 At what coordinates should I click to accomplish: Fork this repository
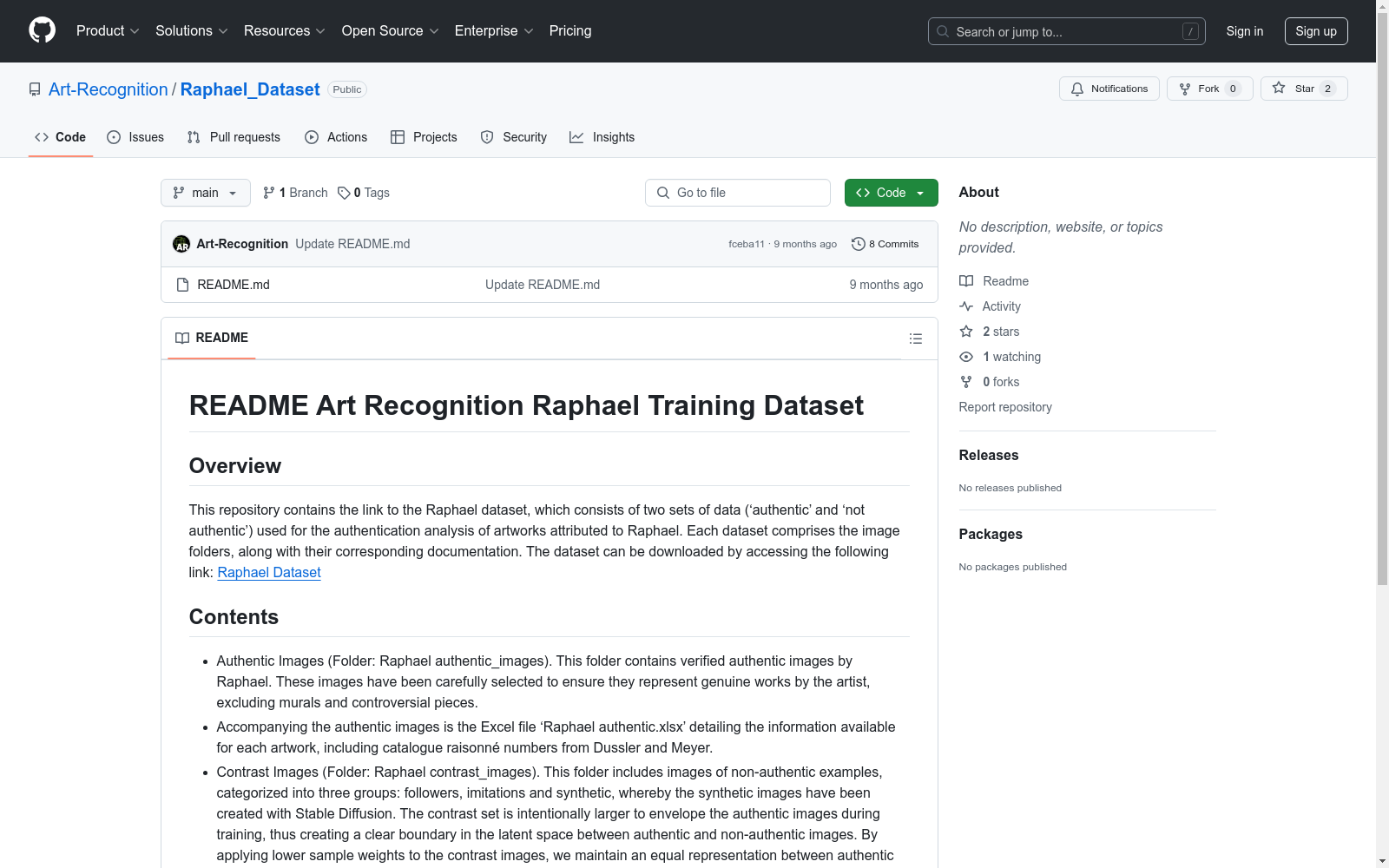coord(1210,89)
